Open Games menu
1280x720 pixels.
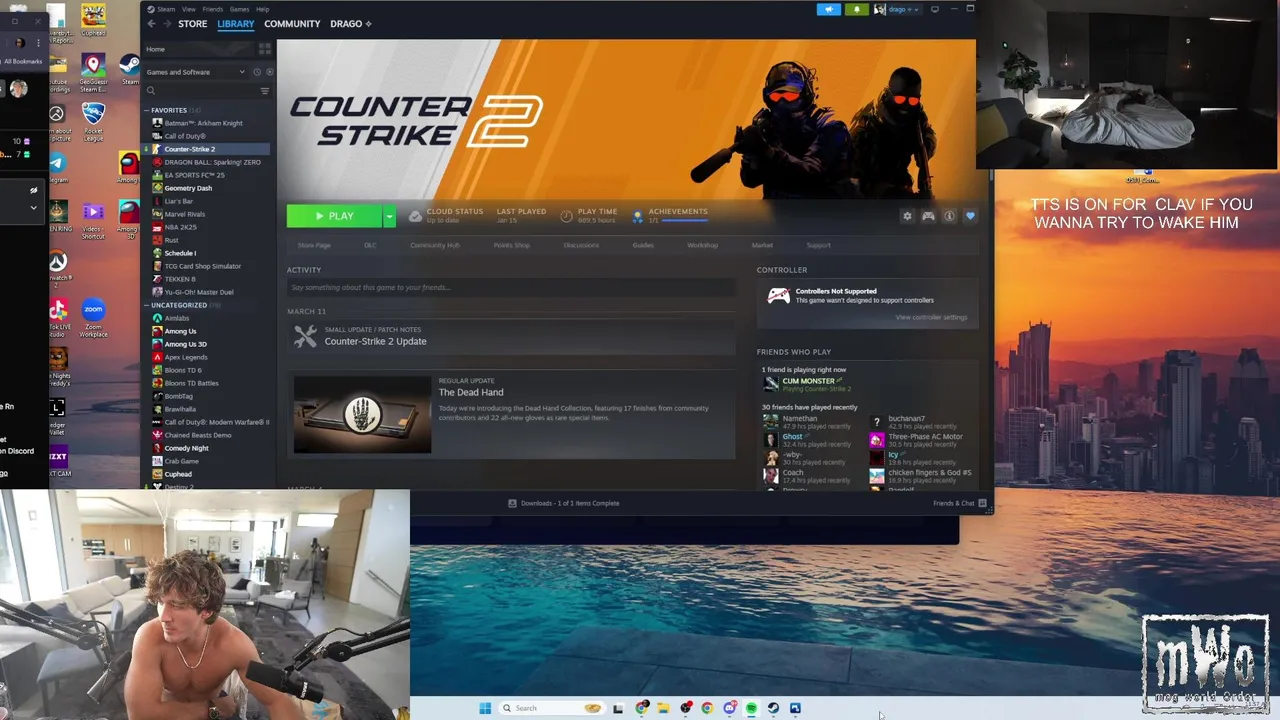point(239,9)
